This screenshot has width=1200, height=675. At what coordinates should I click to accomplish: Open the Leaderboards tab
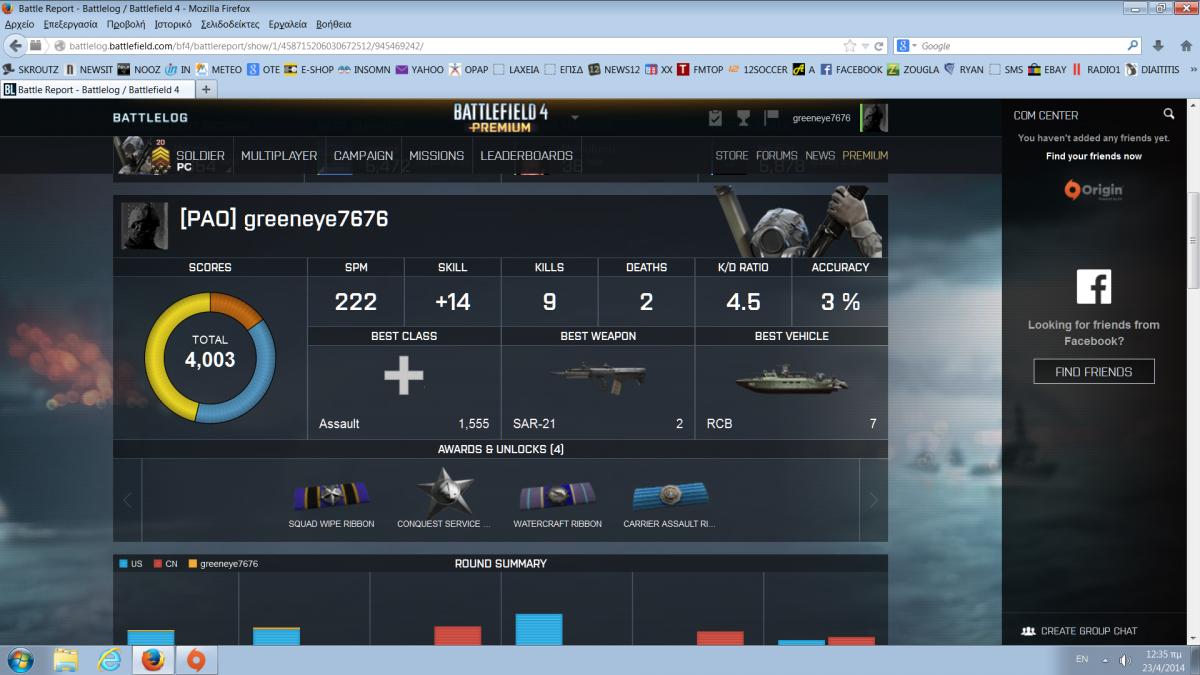526,156
